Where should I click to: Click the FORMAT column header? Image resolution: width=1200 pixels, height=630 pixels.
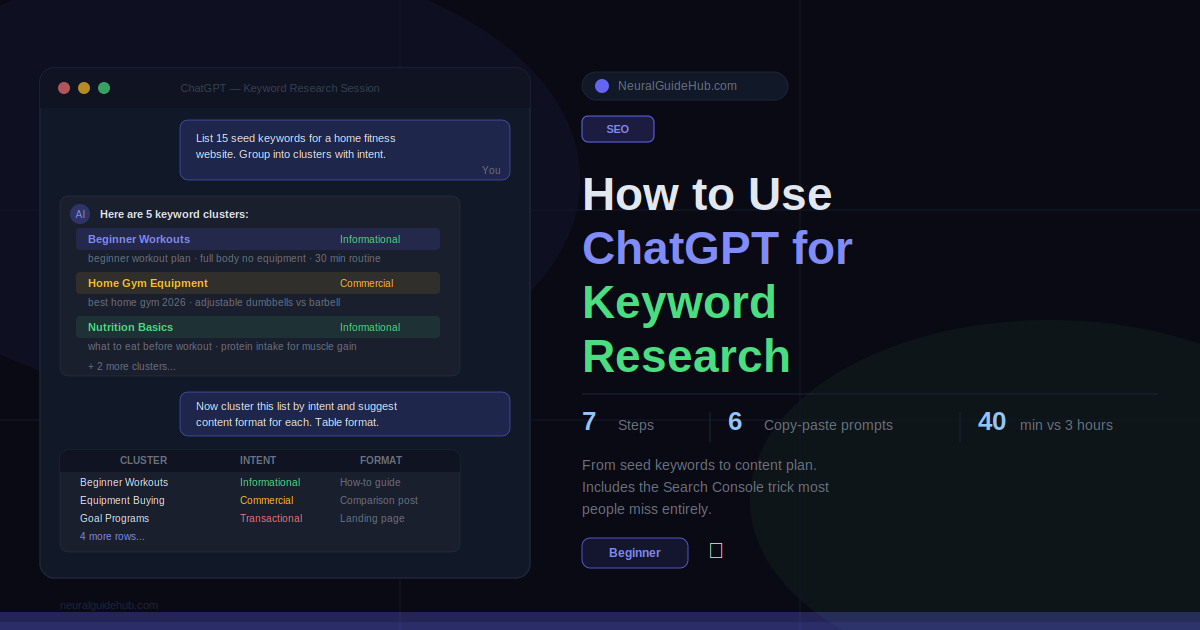(x=381, y=461)
